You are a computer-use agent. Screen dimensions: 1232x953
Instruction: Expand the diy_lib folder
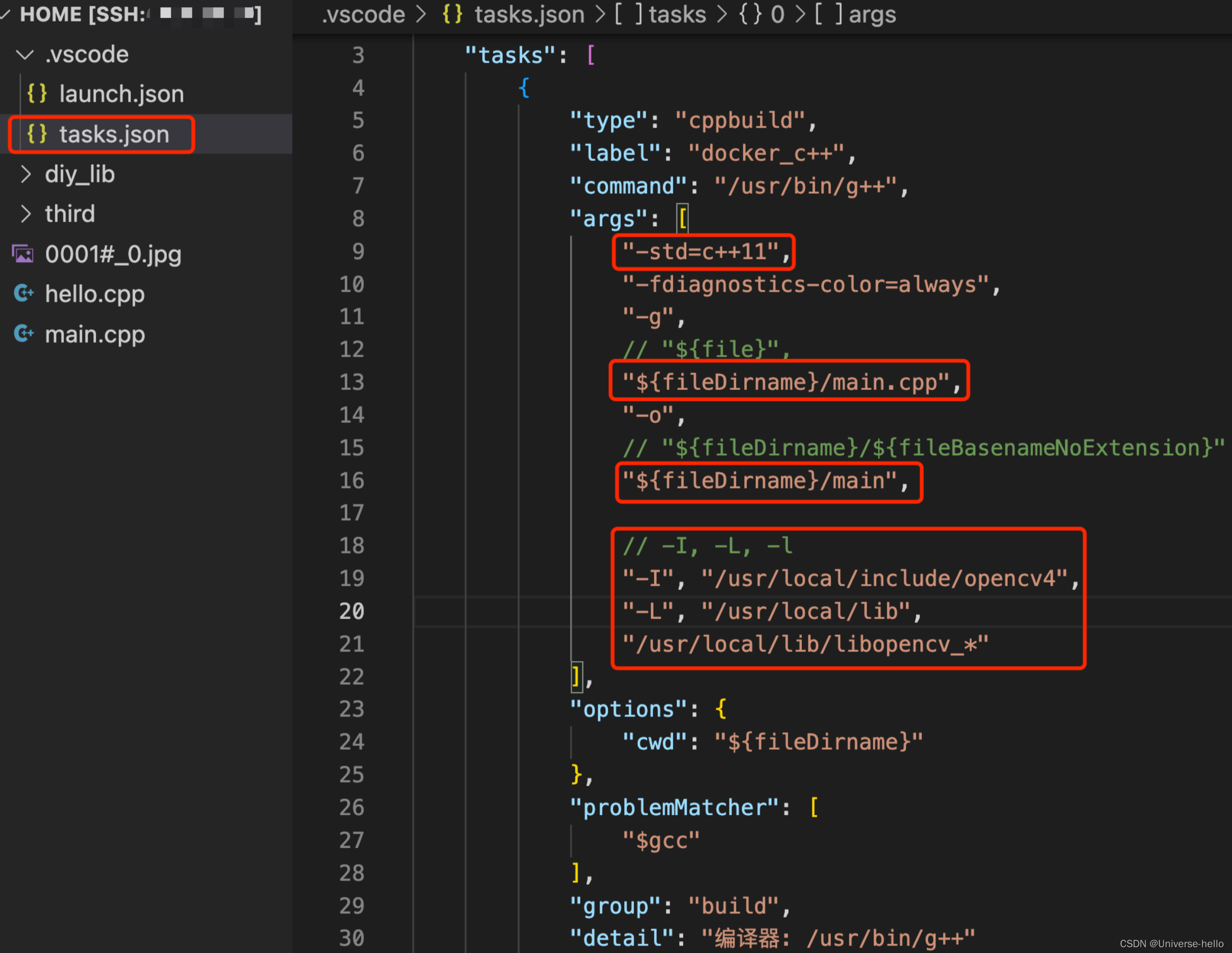pyautogui.click(x=25, y=174)
